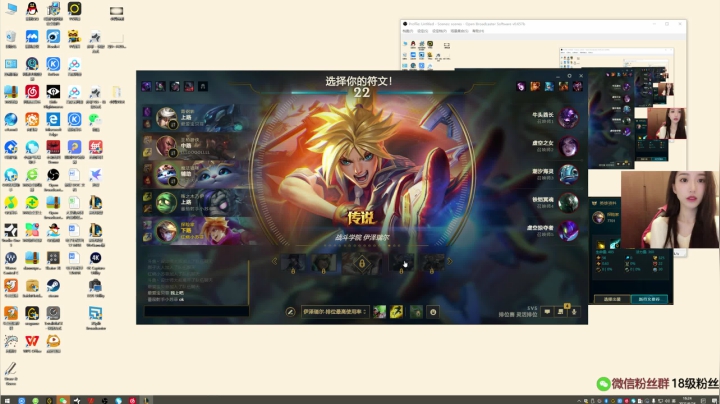This screenshot has height=404, width=720.
Task: Click the Yuumi 辅助 support teammate portrait
Action: point(166,174)
